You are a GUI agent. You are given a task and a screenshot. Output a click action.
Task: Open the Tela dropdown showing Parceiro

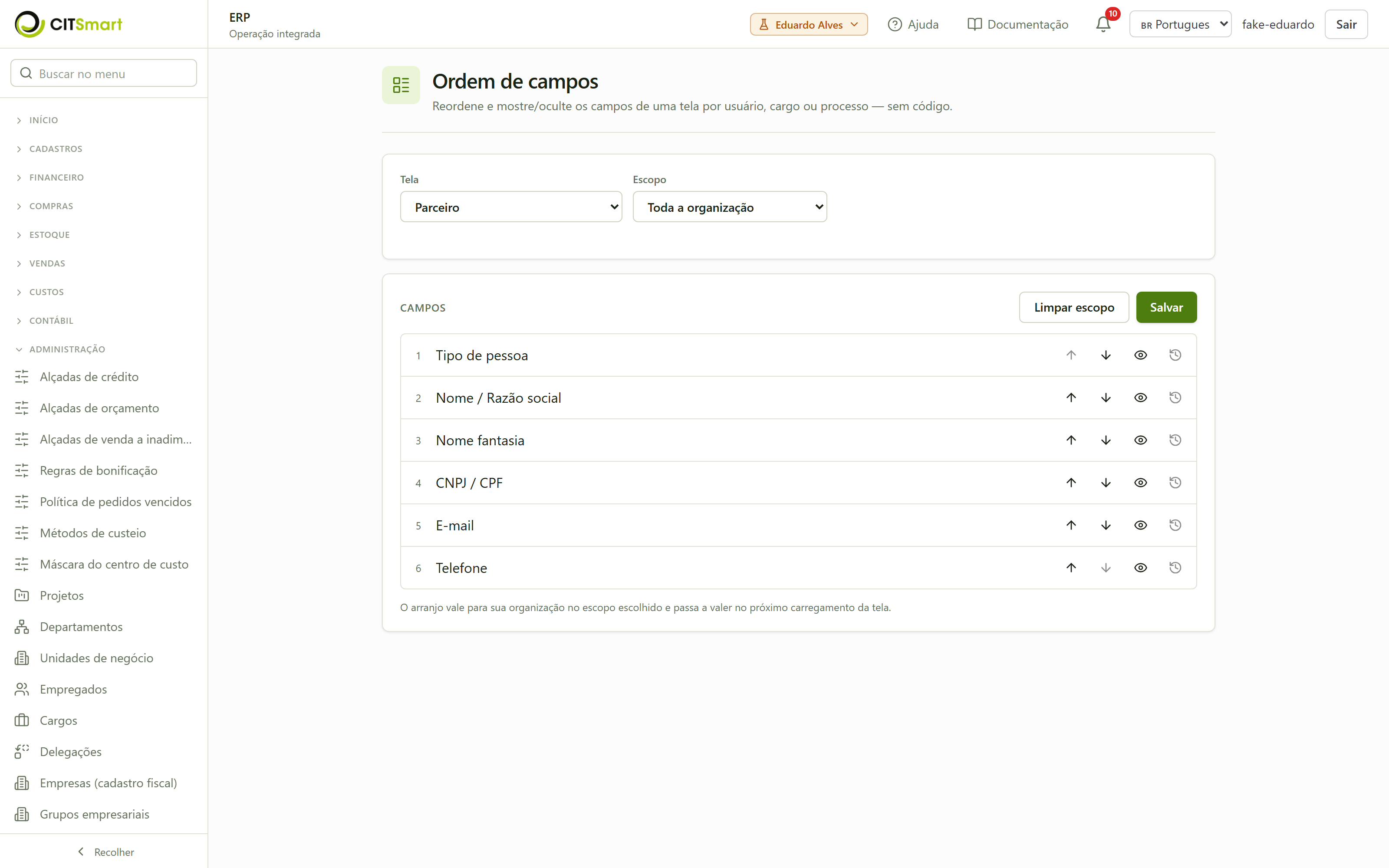click(511, 207)
